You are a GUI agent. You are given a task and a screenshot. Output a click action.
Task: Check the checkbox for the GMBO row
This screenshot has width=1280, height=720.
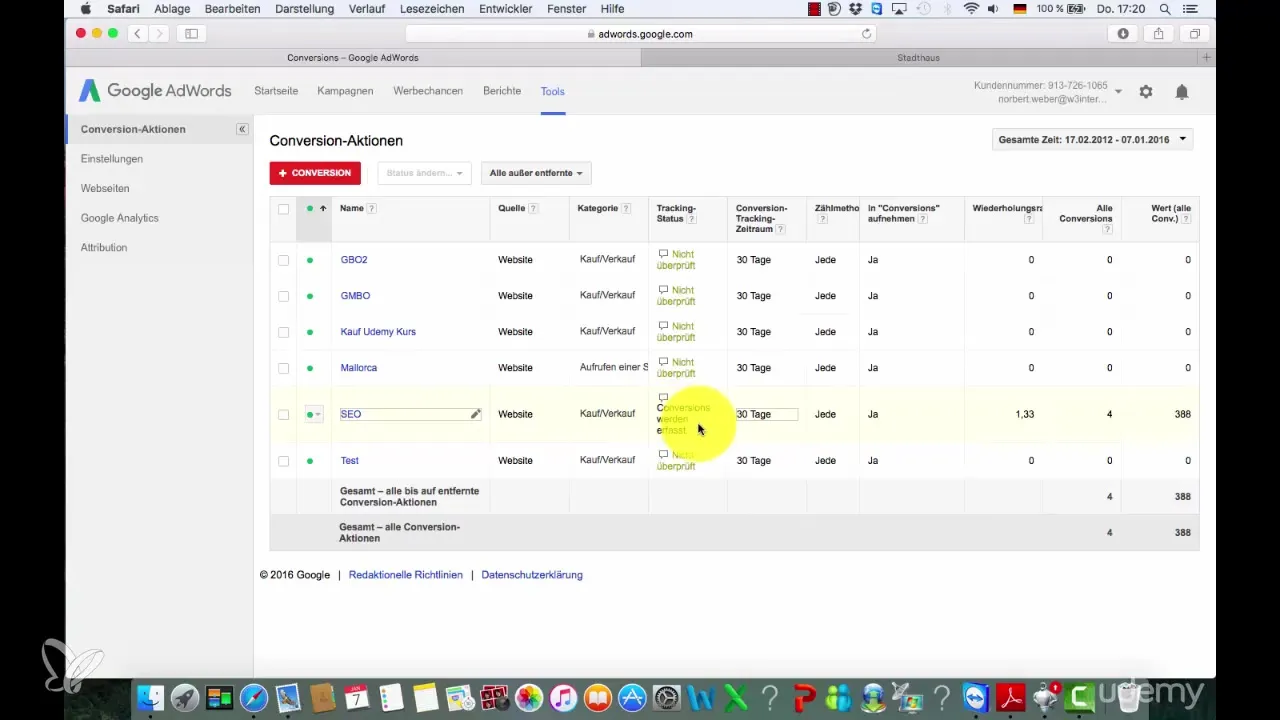tap(283, 296)
